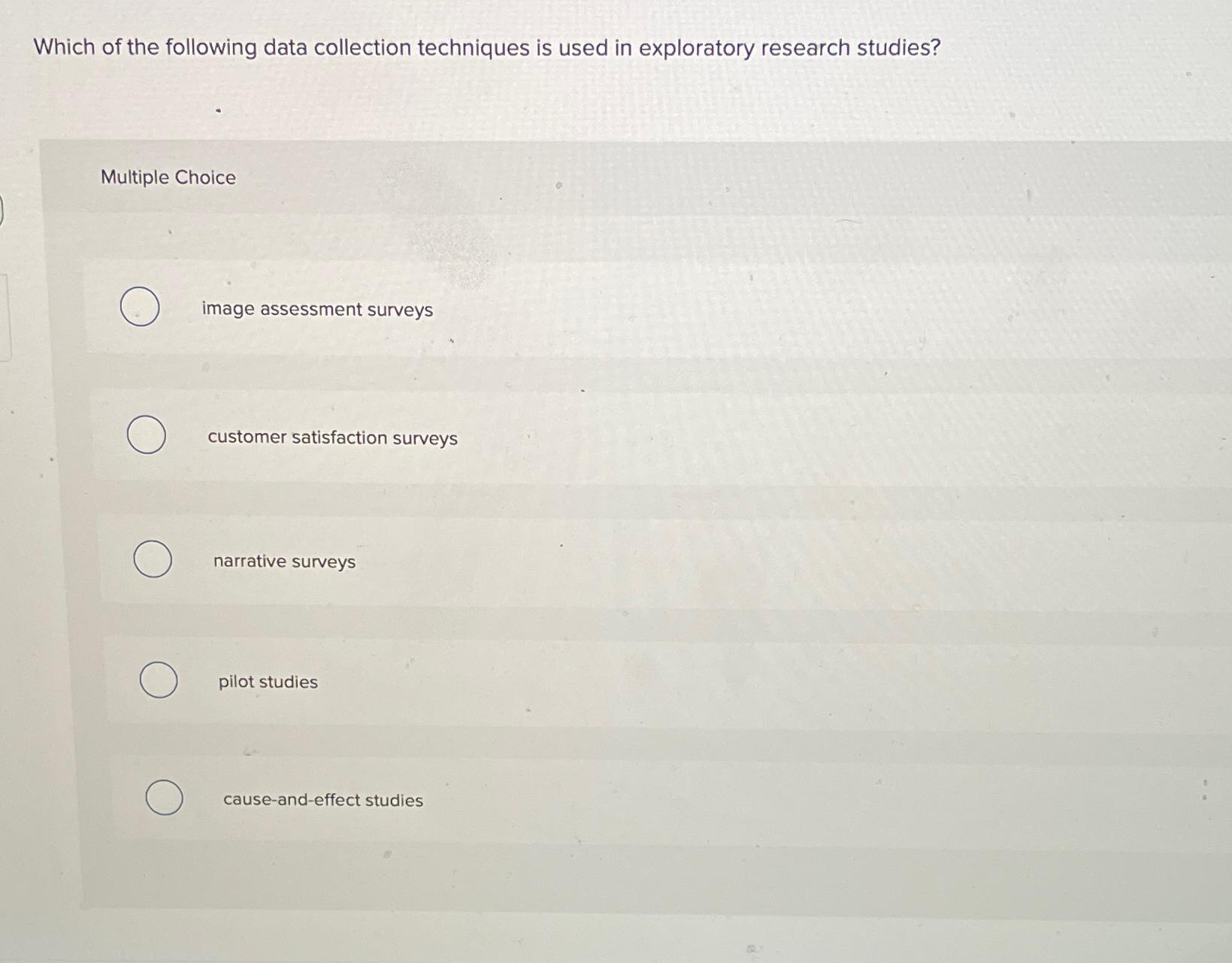
Task: Click the cause-and-effect studies answer text
Action: [x=322, y=800]
